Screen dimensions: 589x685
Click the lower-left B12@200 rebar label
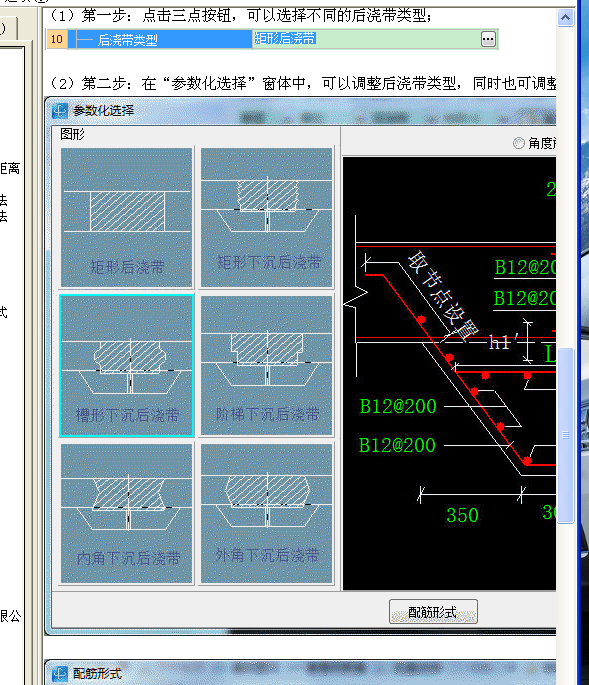tap(397, 445)
